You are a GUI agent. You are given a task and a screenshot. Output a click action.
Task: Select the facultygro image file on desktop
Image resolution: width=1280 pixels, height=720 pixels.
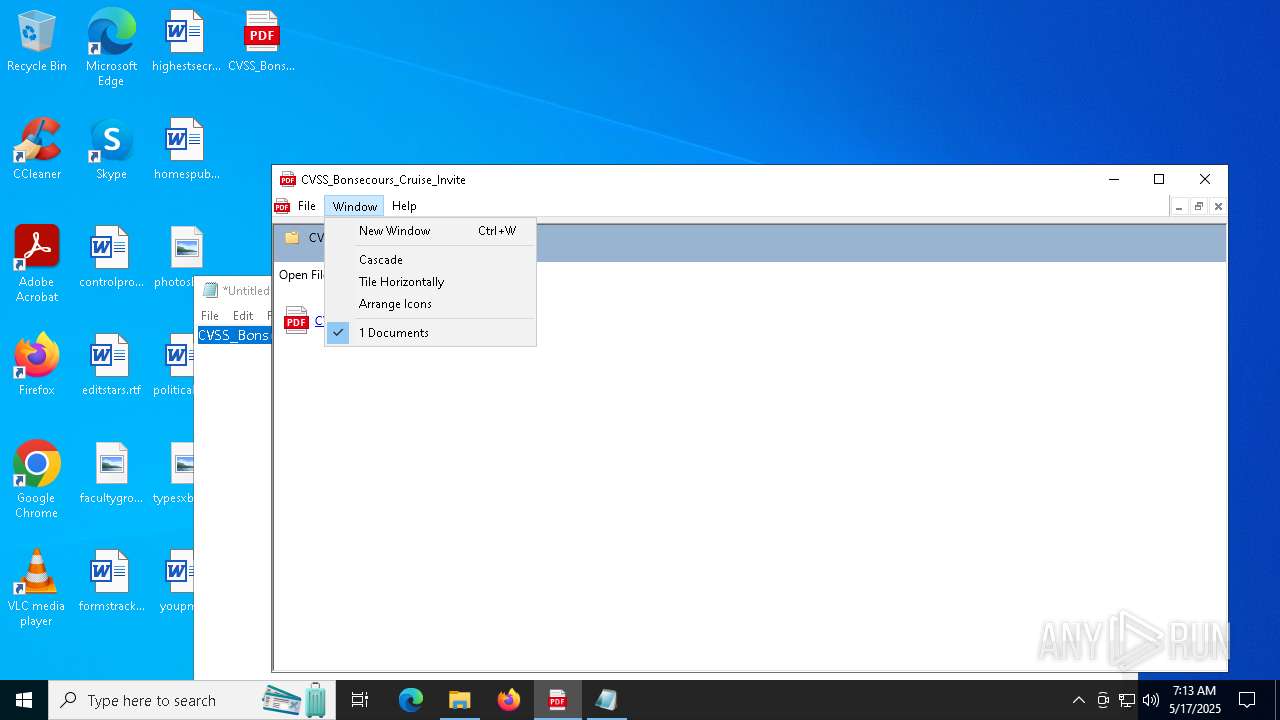pos(111,473)
